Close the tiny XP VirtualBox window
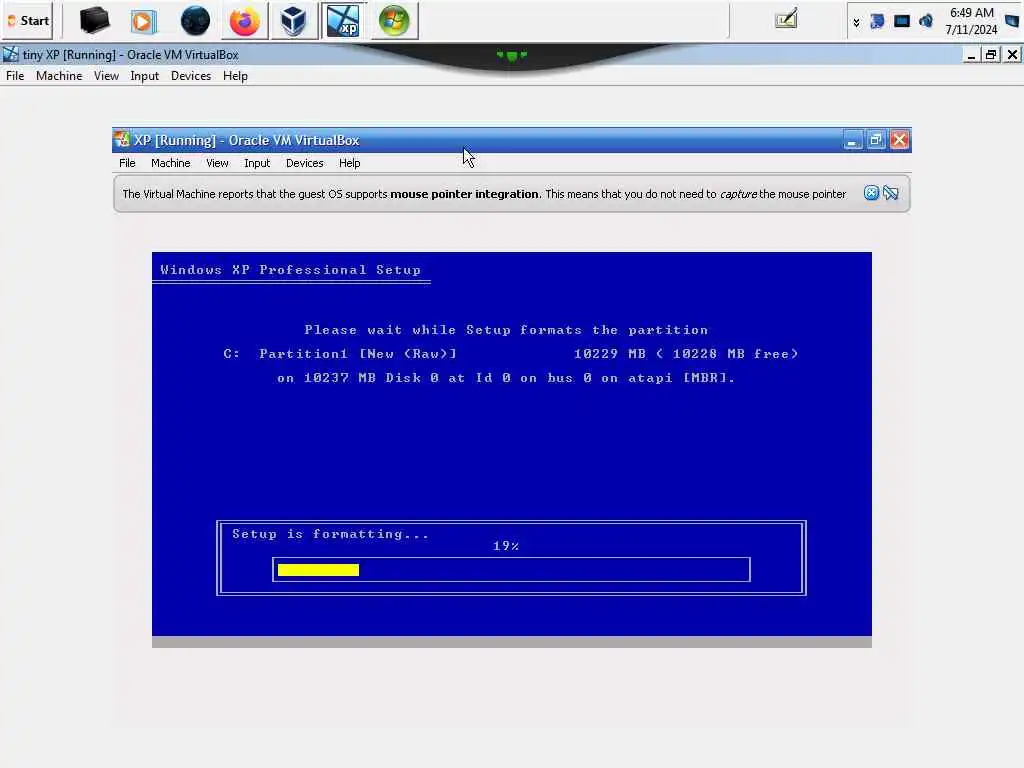The image size is (1024, 768). coord(1012,55)
